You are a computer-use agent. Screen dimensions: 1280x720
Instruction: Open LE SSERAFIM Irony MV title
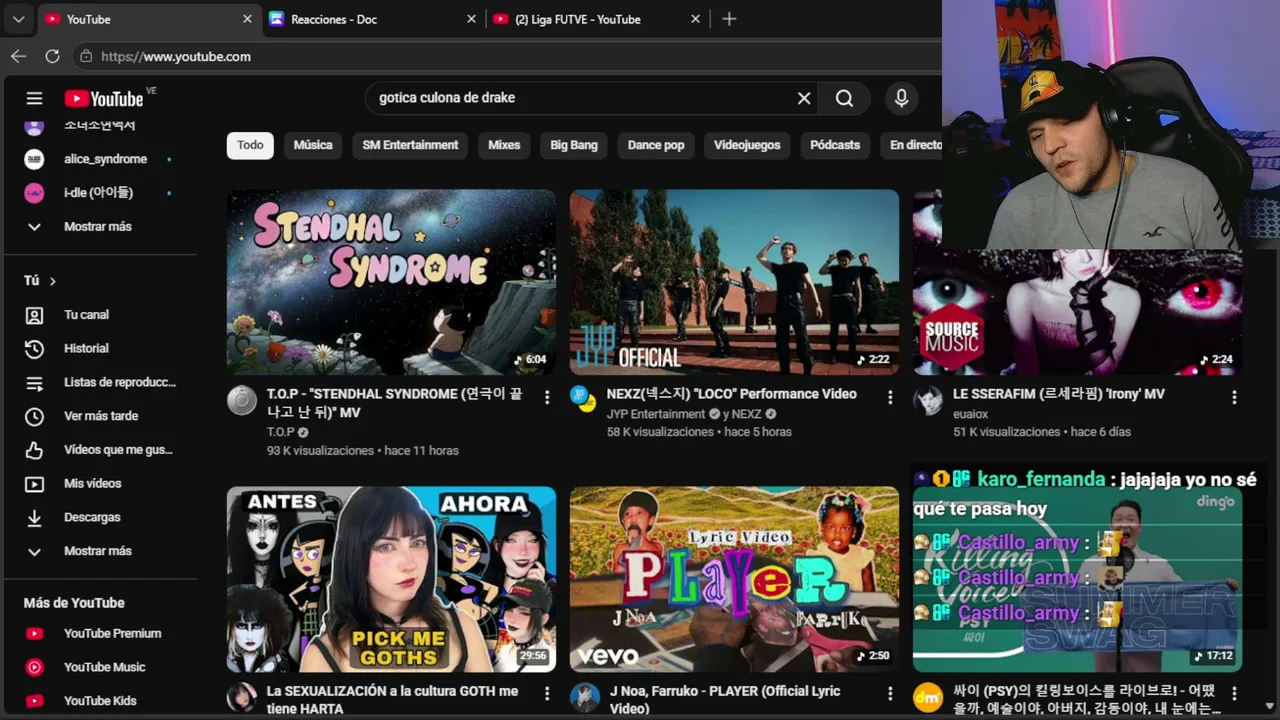[1059, 394]
